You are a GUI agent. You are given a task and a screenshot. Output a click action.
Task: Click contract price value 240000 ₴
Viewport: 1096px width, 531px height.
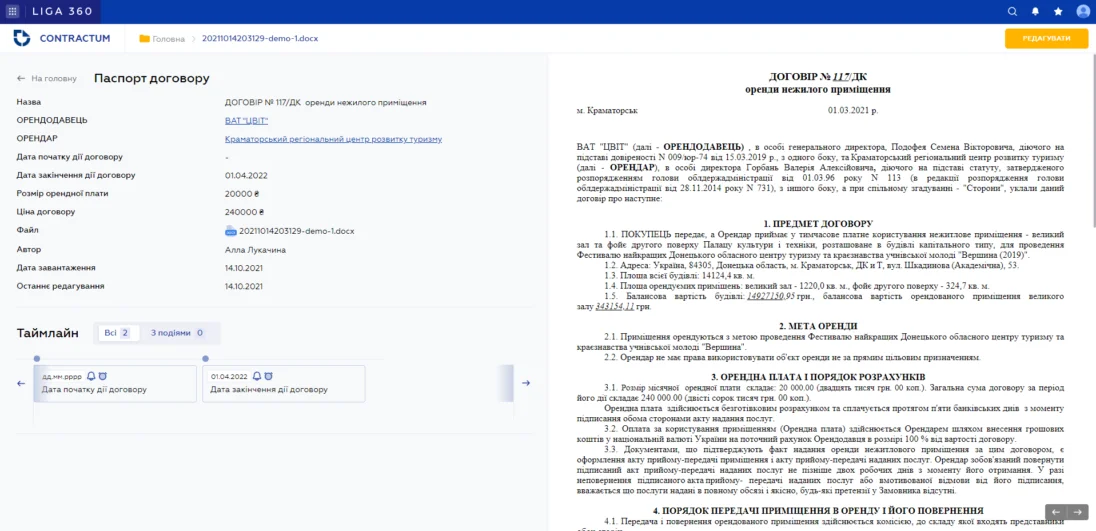pos(243,212)
